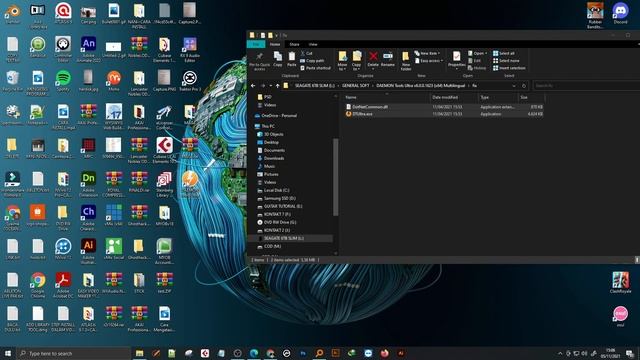Open the Windows Start menu
Image resolution: width=640 pixels, height=360 pixels.
pos(8,353)
